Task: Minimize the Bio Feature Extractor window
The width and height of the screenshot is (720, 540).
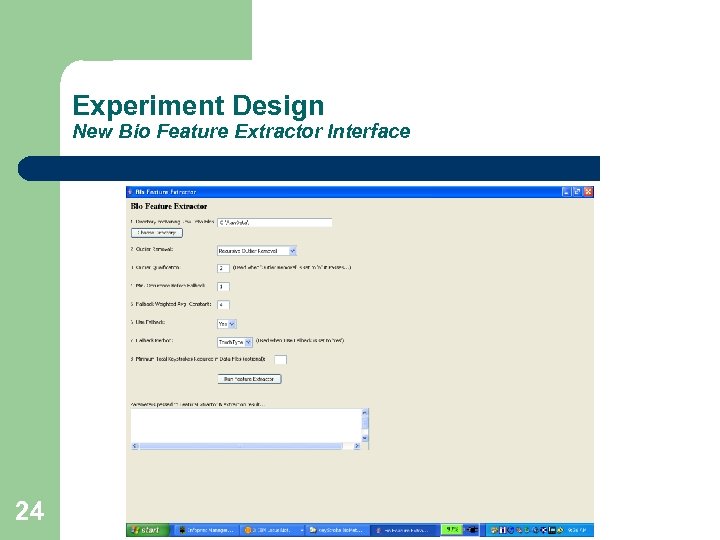Action: (x=567, y=192)
